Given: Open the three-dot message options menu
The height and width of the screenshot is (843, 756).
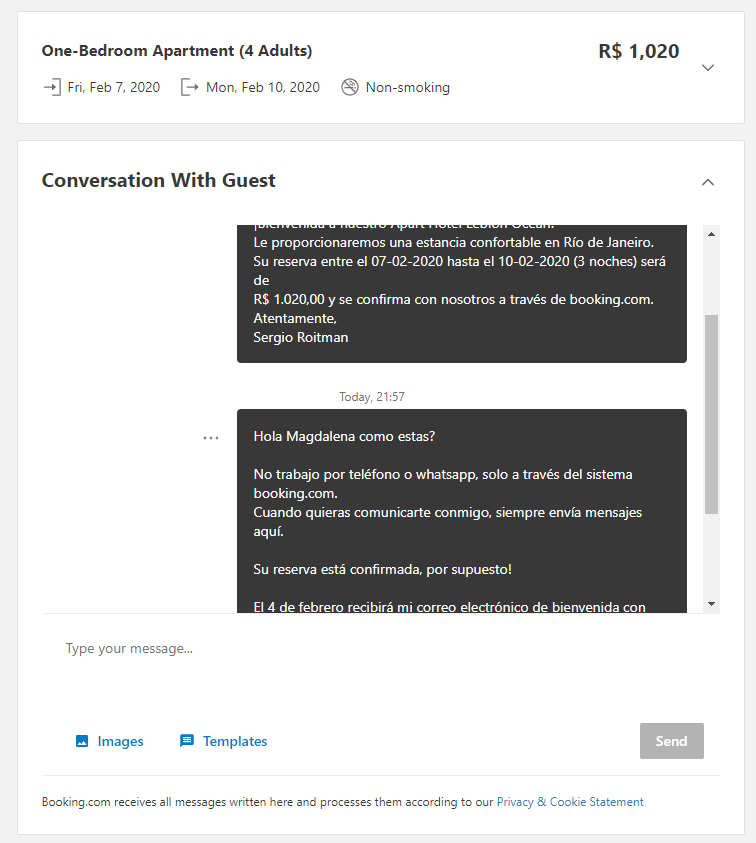Looking at the screenshot, I should tap(211, 438).
